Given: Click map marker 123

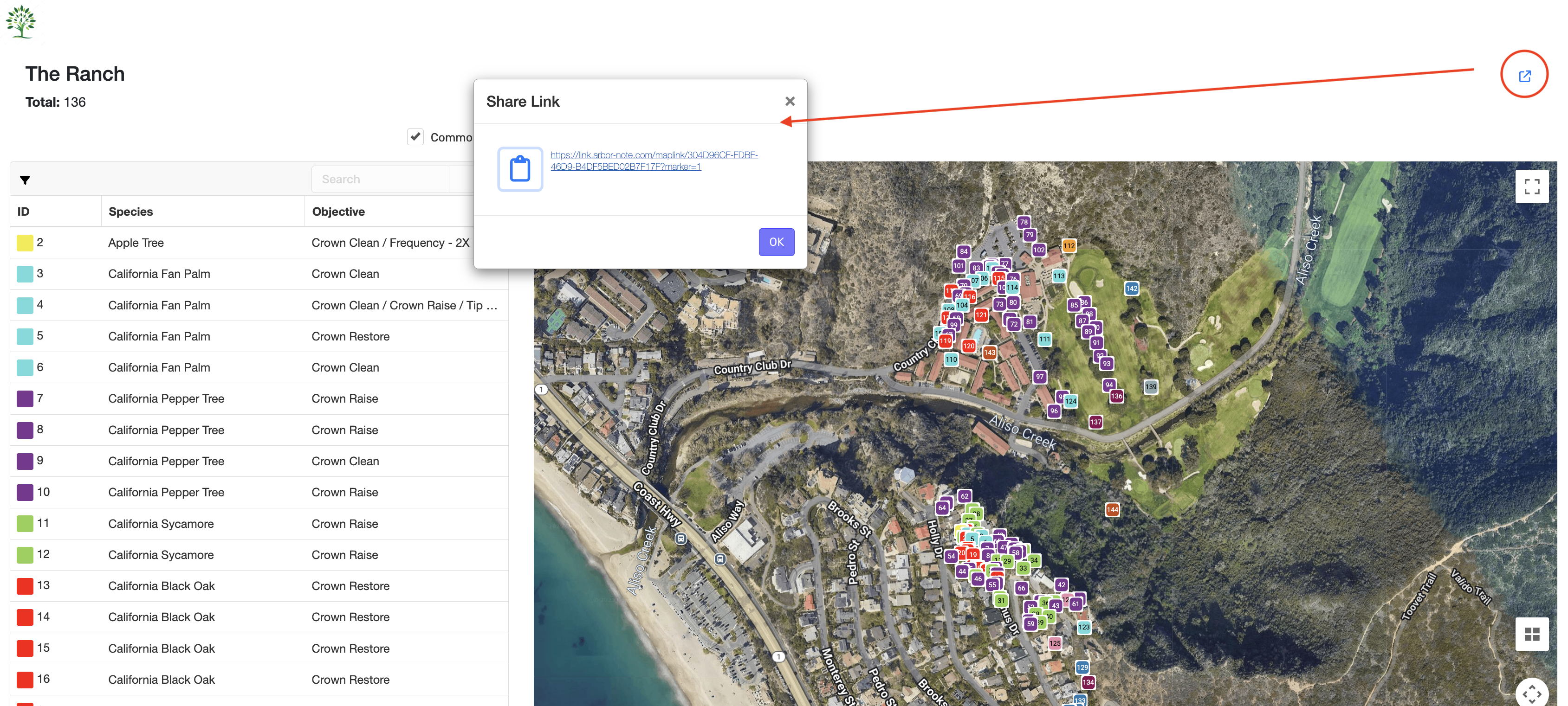Looking at the screenshot, I should point(1084,627).
